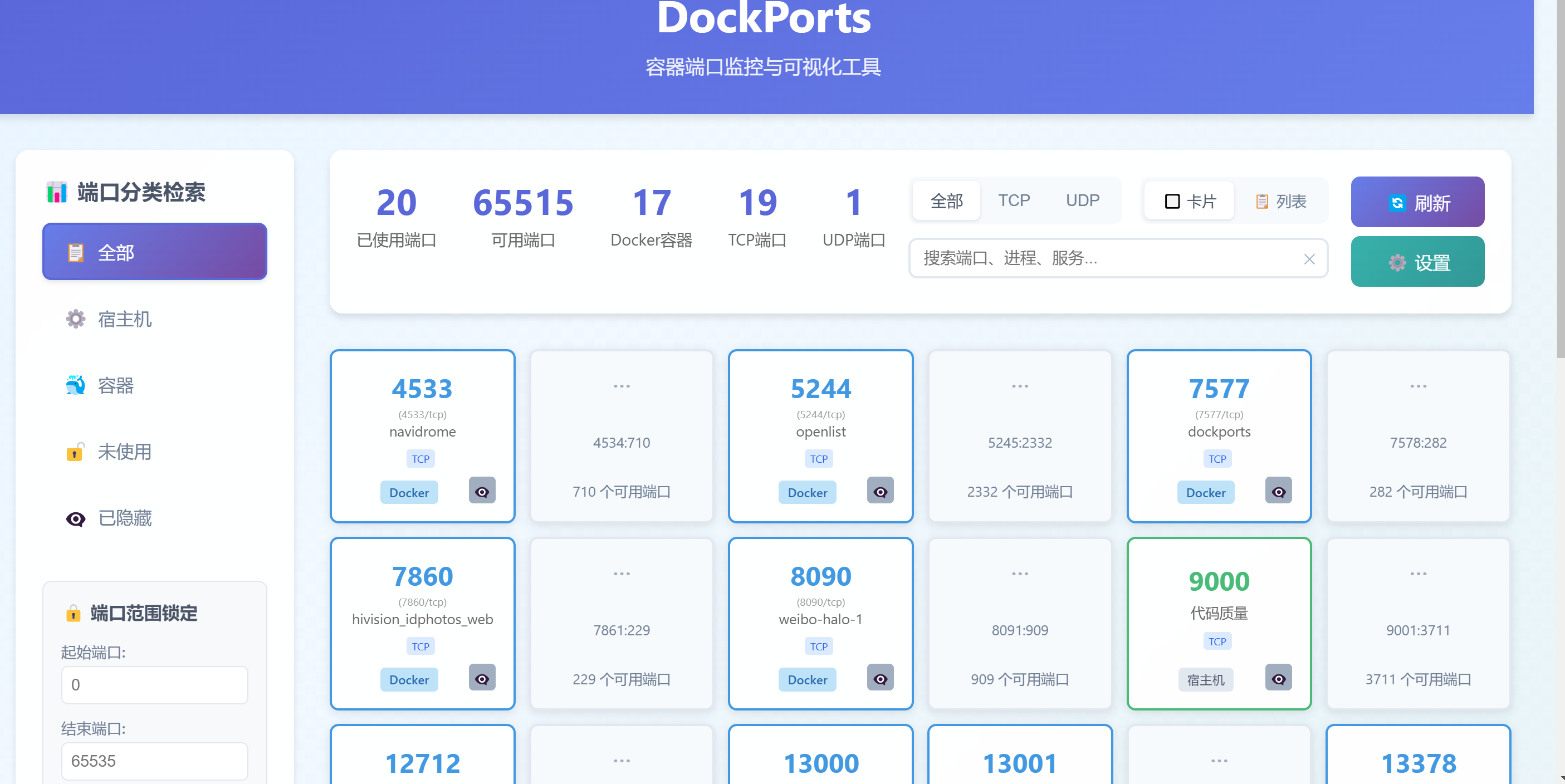
Task: Click the 刷新 refresh button
Action: click(x=1417, y=202)
